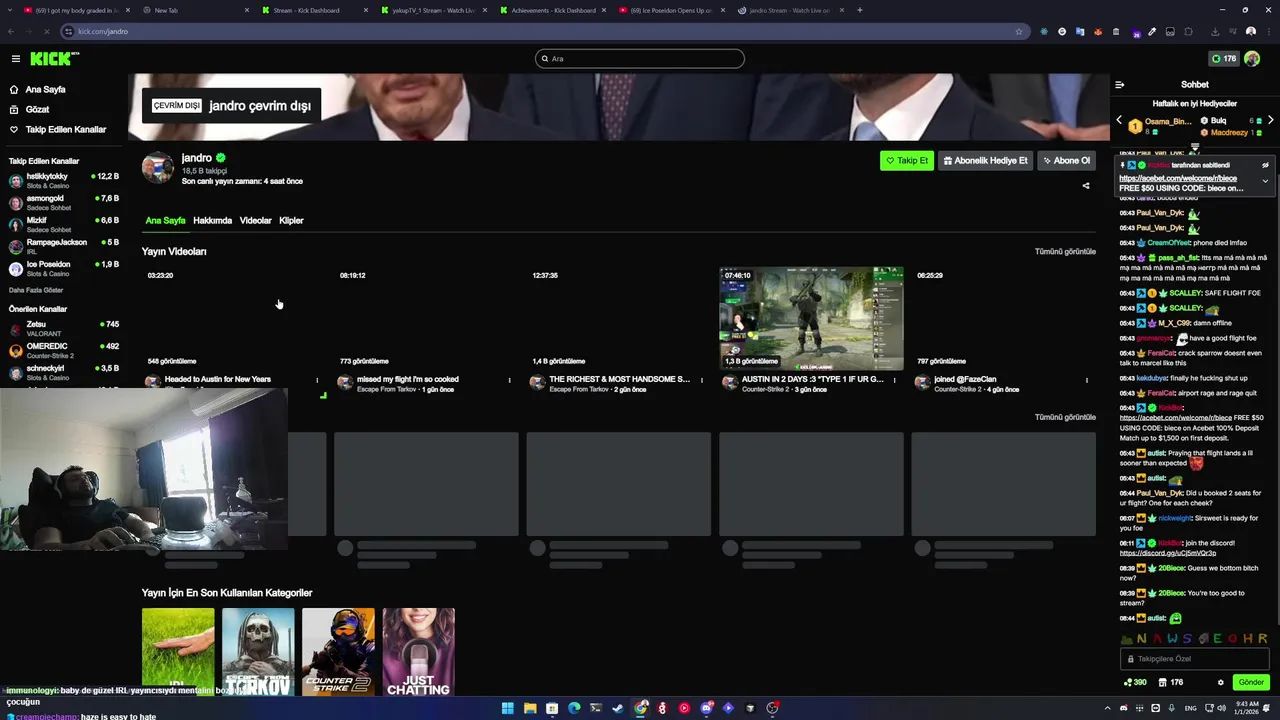Viewport: 1280px width, 720px height.
Task: Open options for missed my flight video
Action: coord(509,380)
